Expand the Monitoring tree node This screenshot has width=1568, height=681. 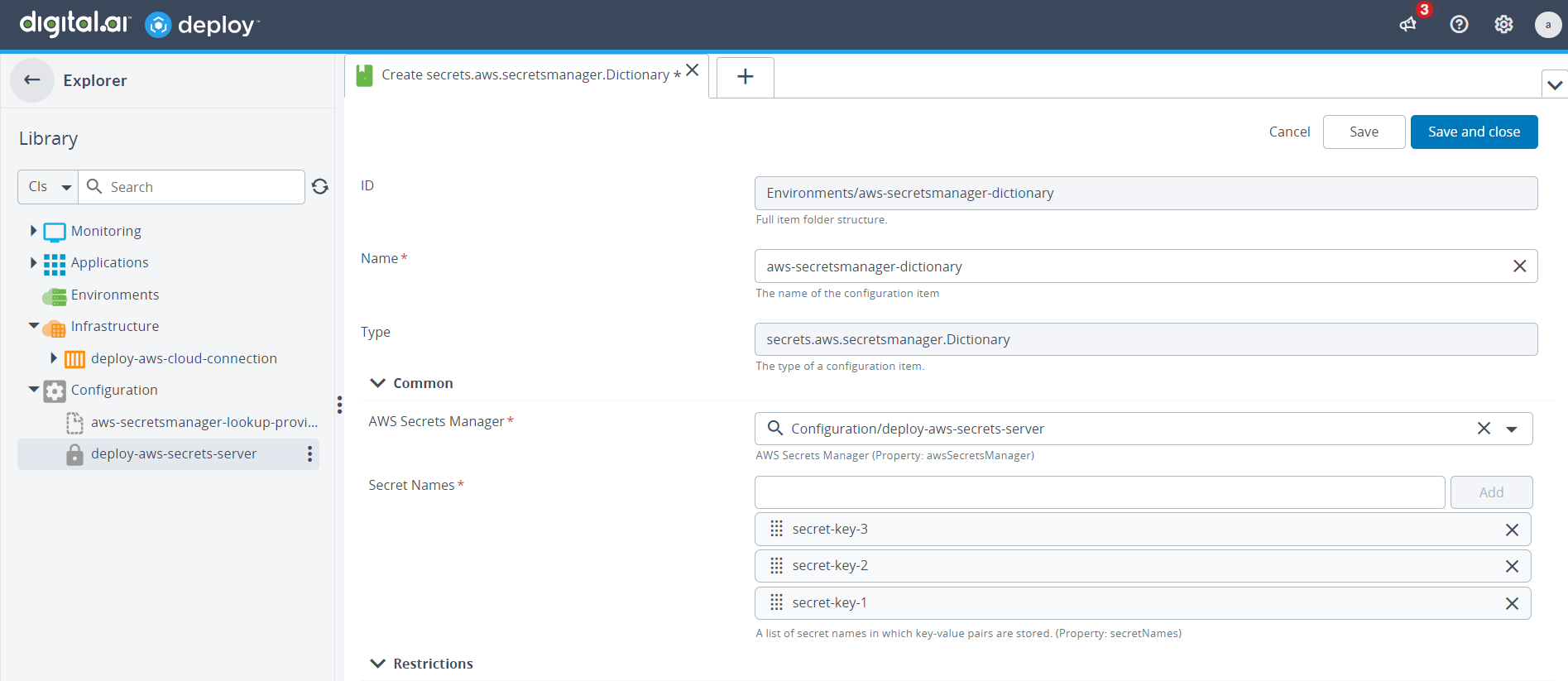click(x=33, y=231)
